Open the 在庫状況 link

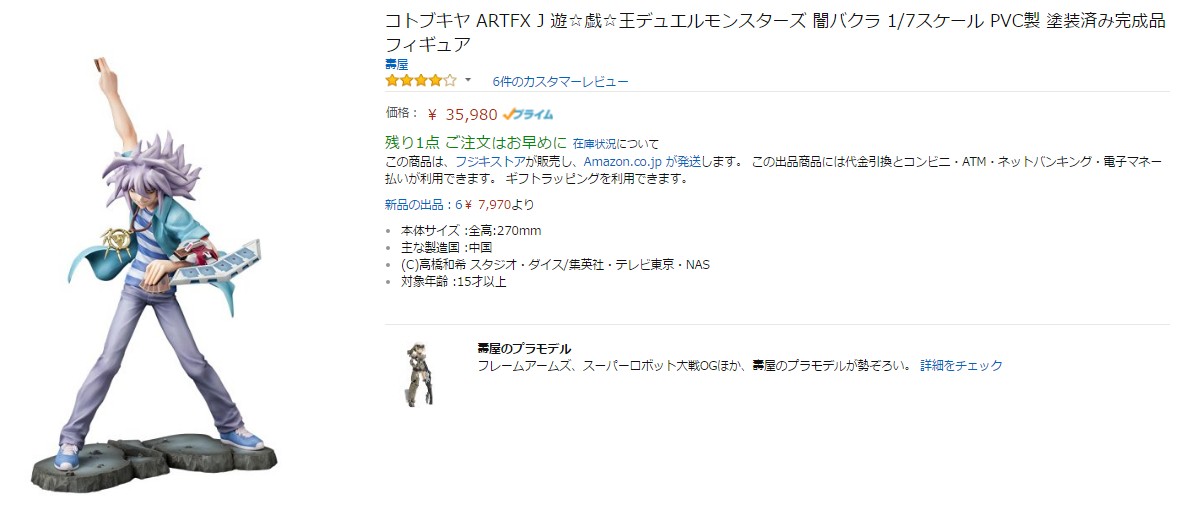[x=595, y=143]
